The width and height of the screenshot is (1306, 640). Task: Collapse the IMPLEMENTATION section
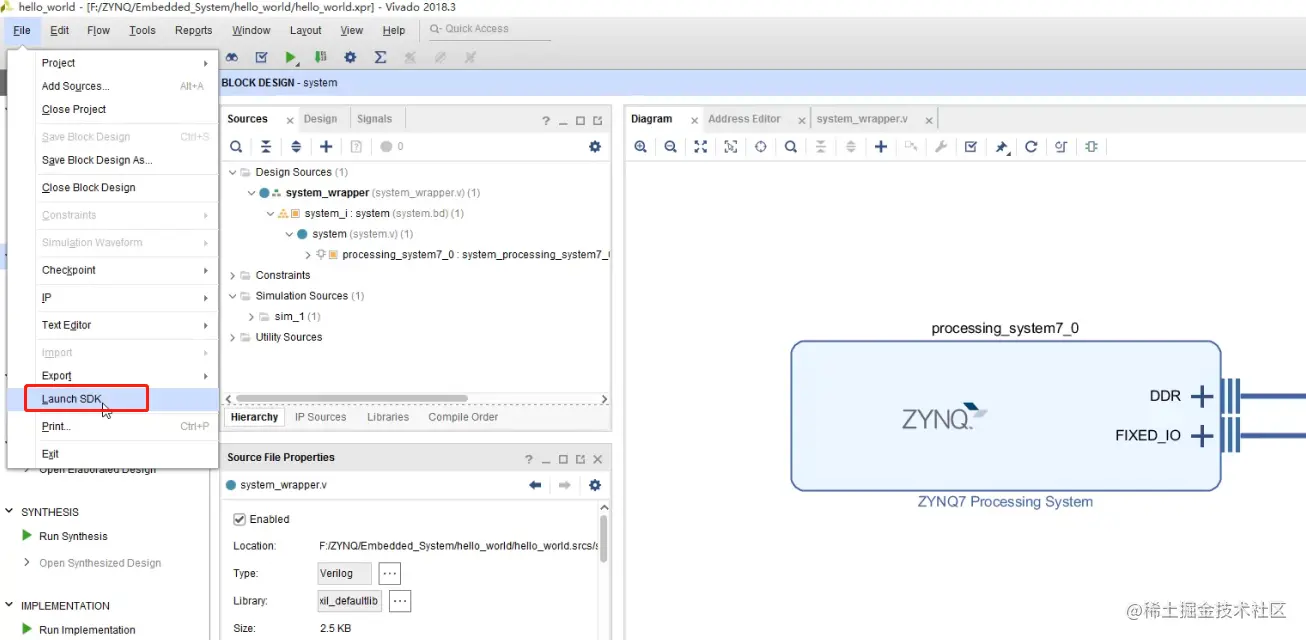[10, 606]
